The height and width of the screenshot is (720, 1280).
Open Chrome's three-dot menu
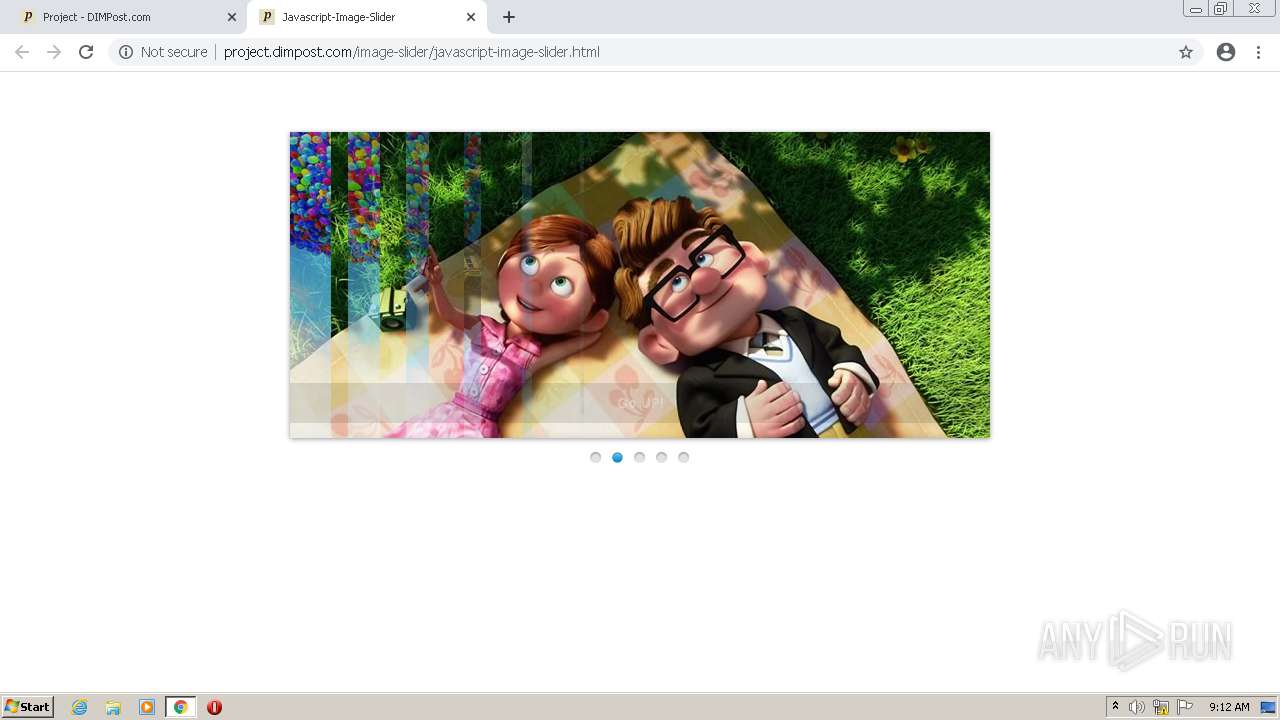point(1259,52)
